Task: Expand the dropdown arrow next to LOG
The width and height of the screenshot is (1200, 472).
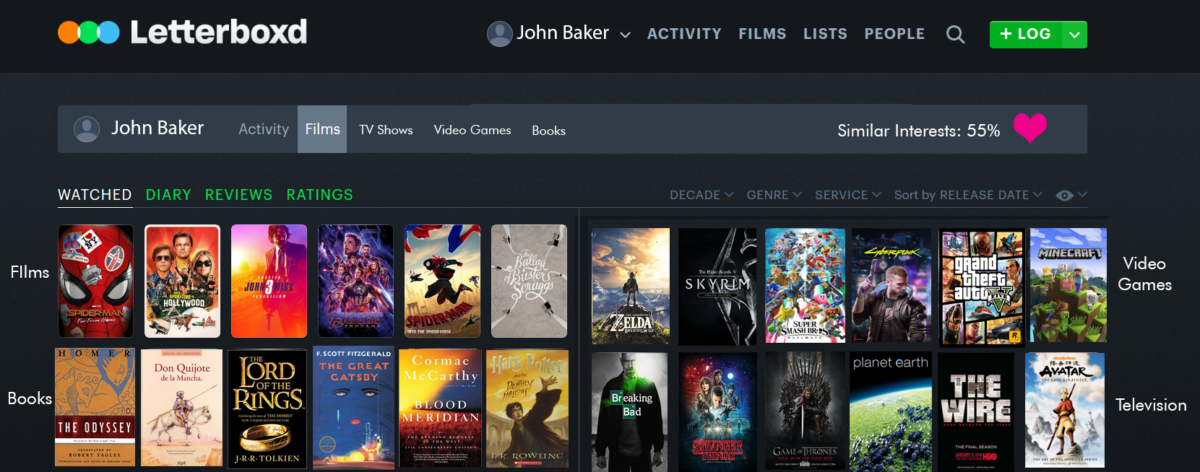Action: (1074, 34)
